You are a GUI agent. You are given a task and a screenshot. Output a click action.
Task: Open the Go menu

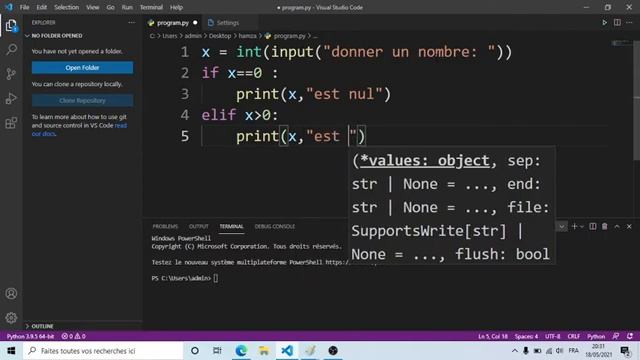click(110, 7)
